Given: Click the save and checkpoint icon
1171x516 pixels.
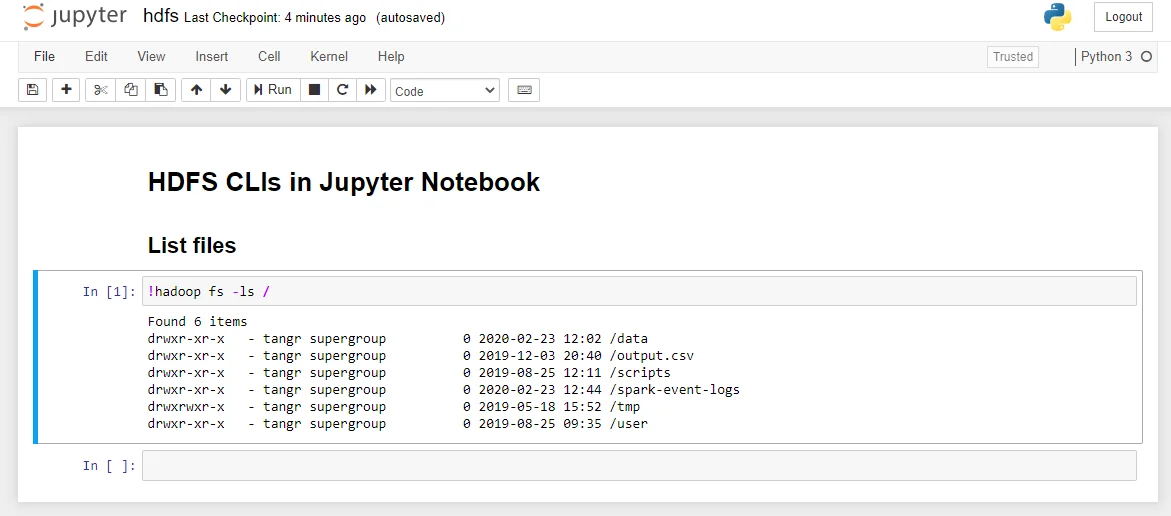Looking at the screenshot, I should click(x=32, y=90).
